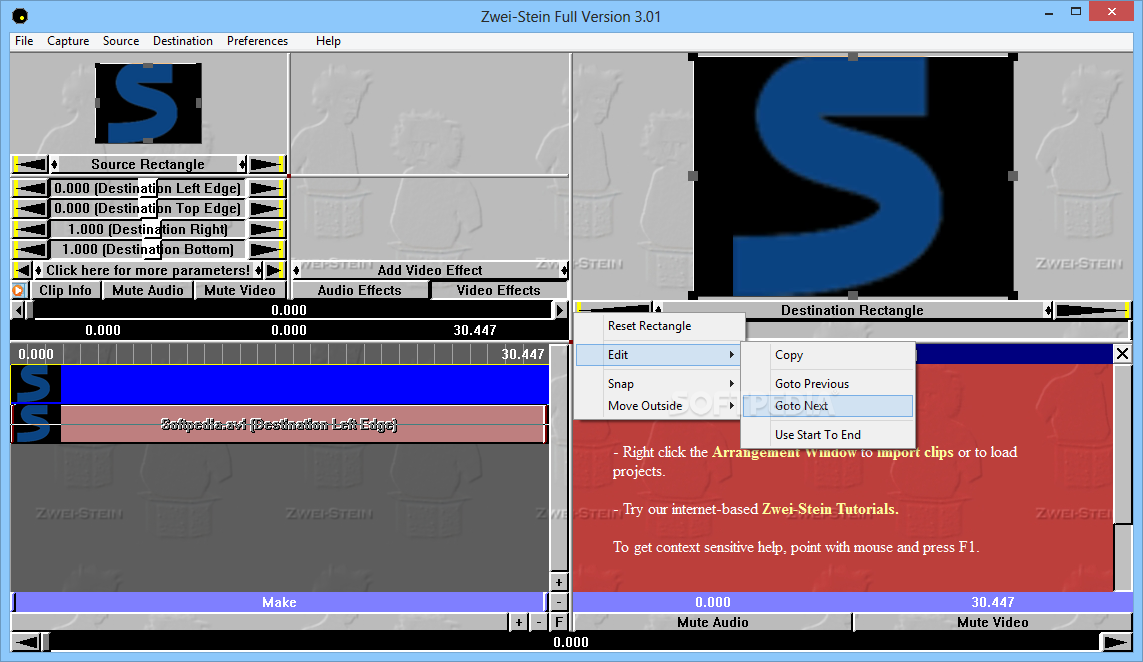Switch to Video Effects tab
This screenshot has height=662, width=1143.
[499, 290]
